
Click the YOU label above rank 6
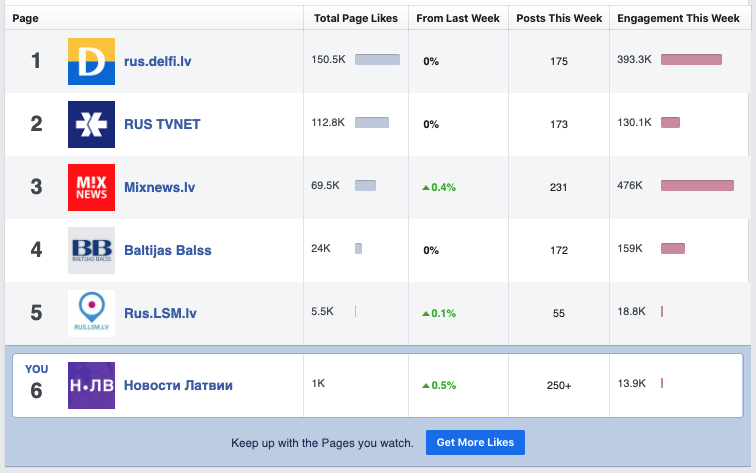(37, 369)
